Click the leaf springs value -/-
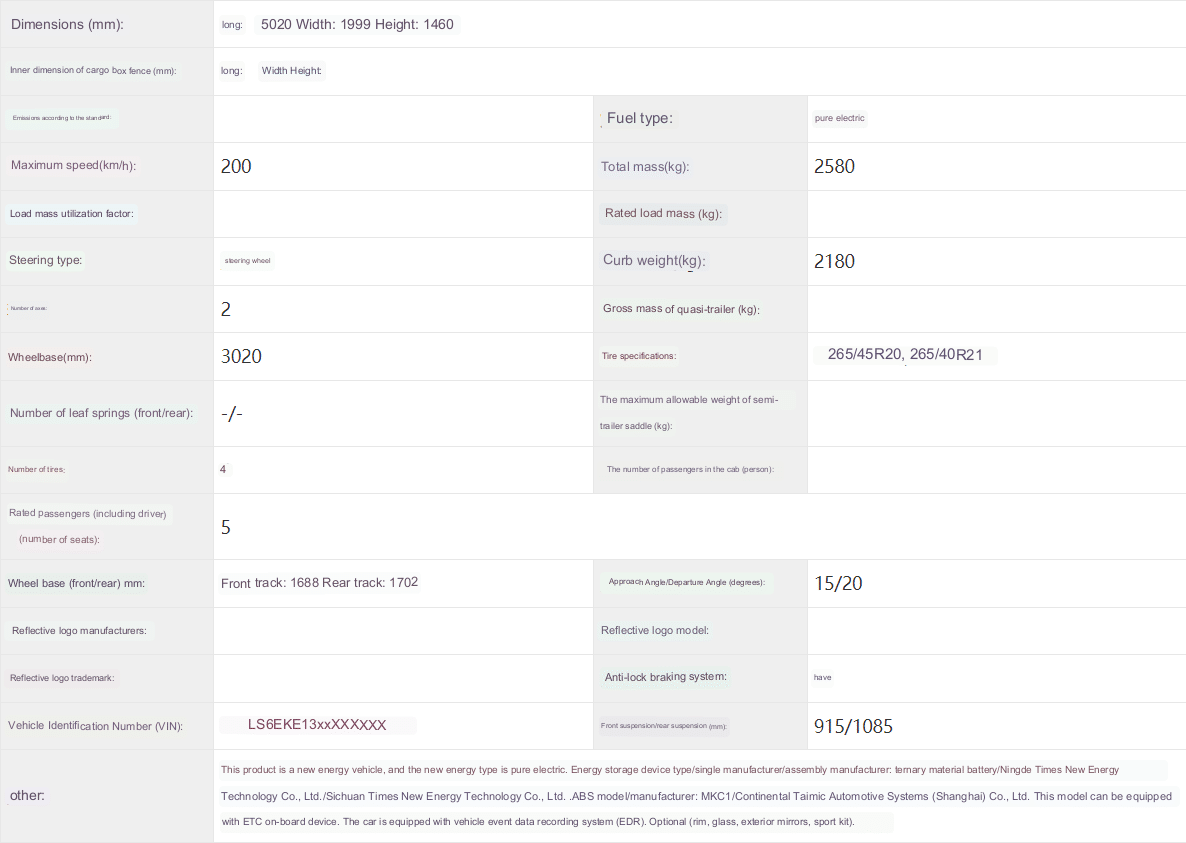1186x843 pixels. [x=232, y=414]
